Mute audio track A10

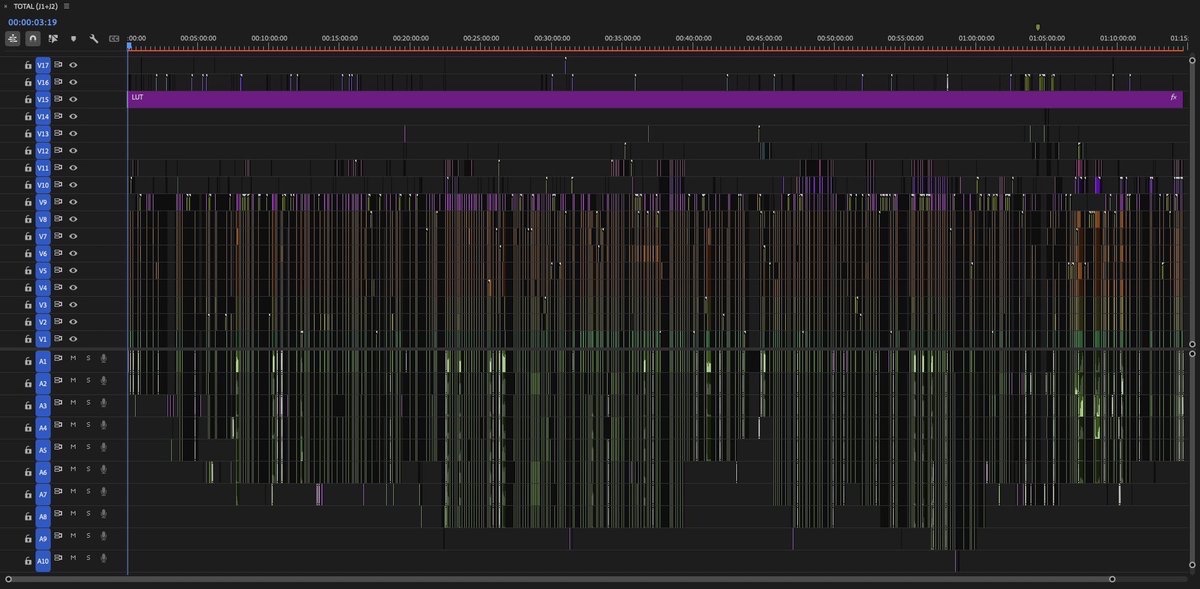73,558
